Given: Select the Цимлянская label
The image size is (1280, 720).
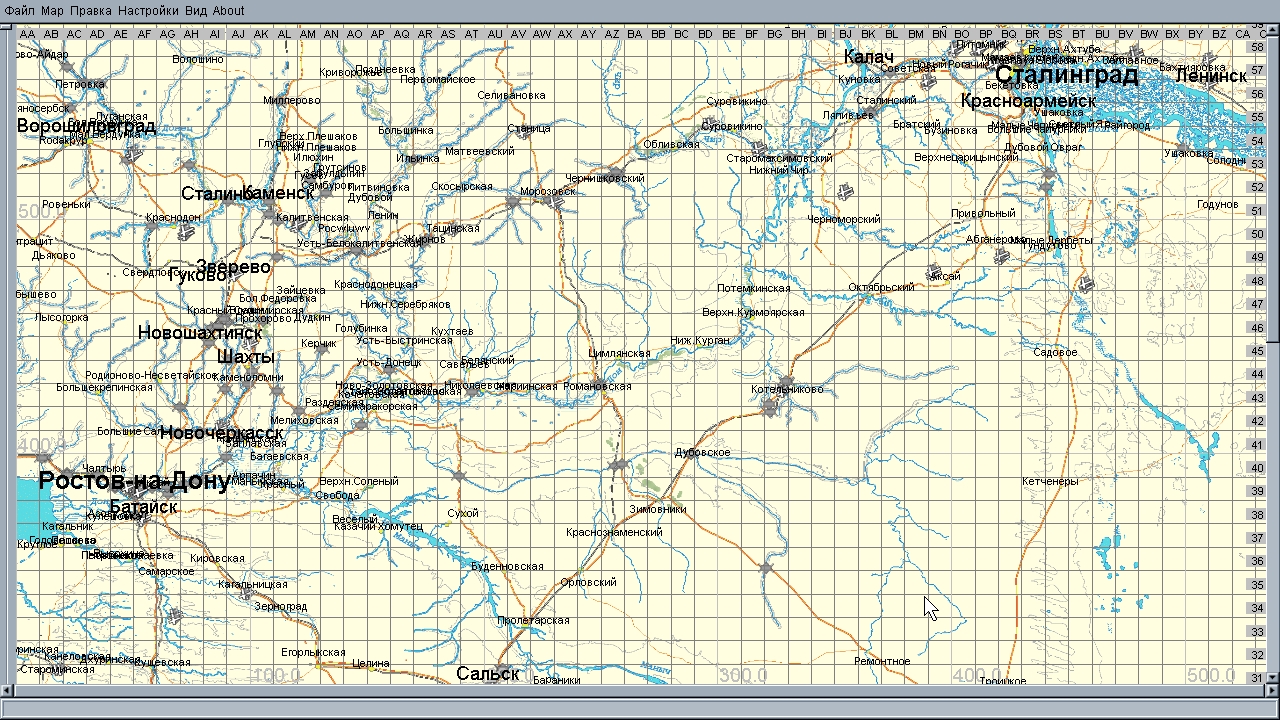Looking at the screenshot, I should tap(620, 354).
